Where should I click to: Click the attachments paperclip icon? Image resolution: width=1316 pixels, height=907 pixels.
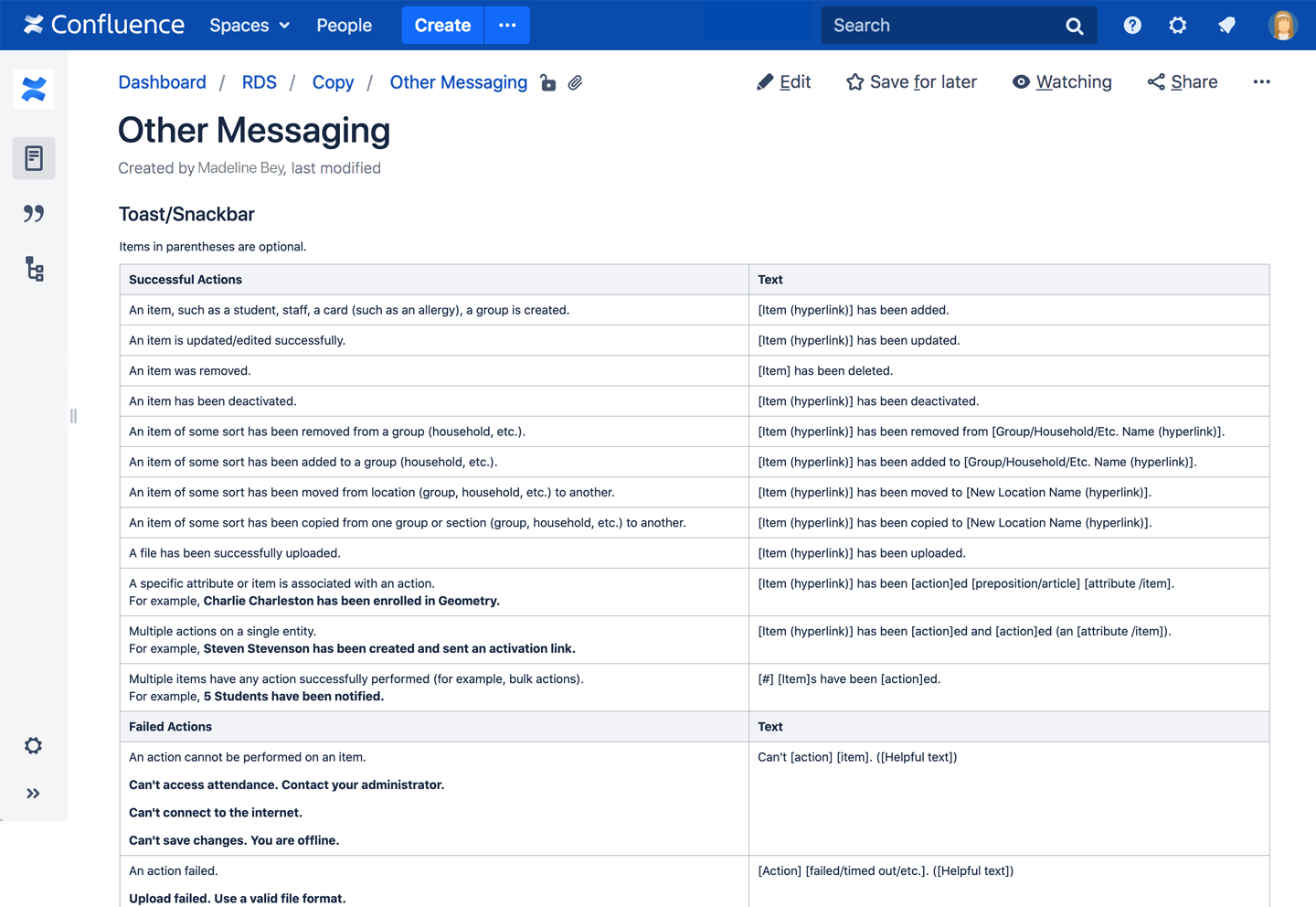click(x=575, y=83)
